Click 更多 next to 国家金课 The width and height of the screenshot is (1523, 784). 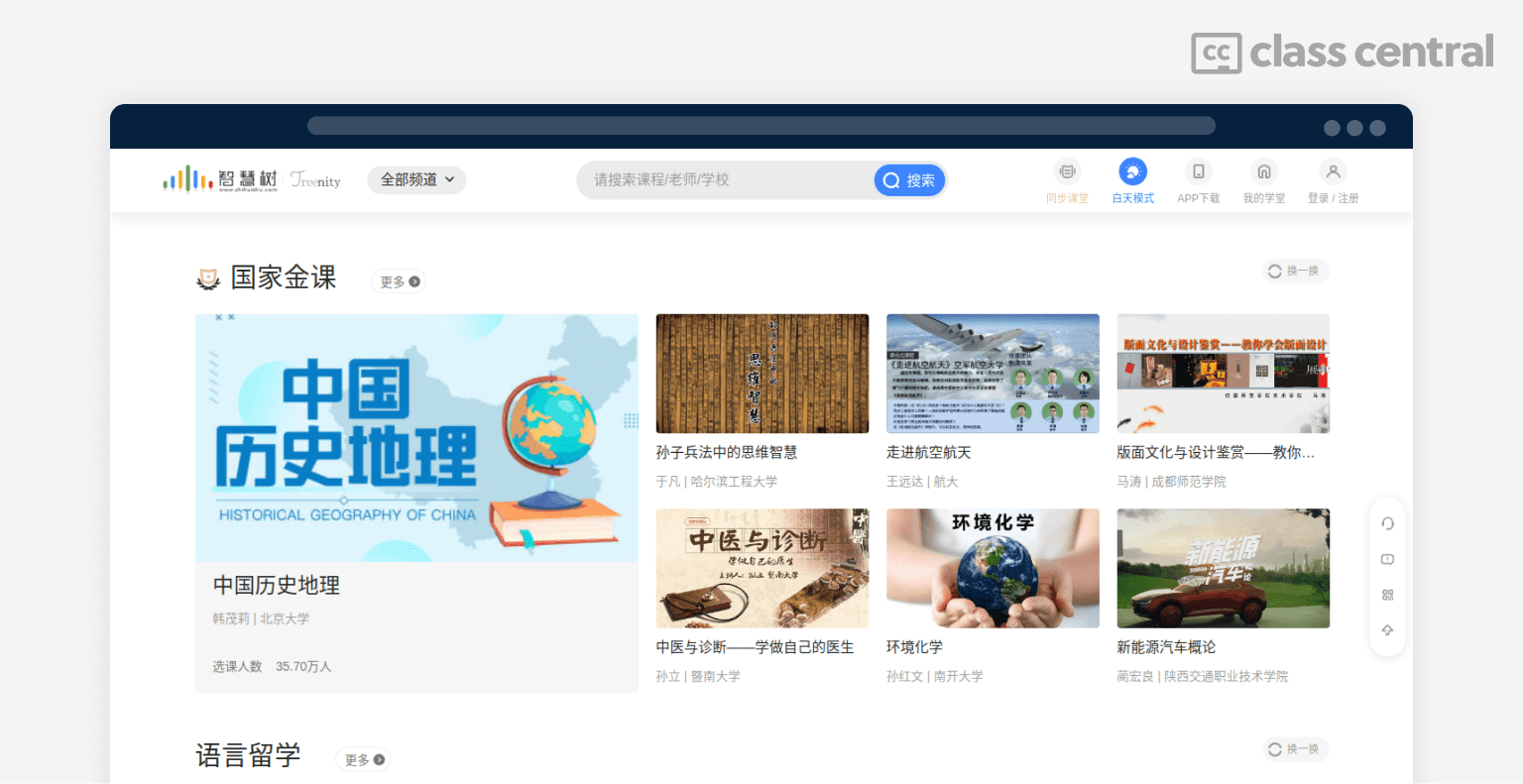click(x=399, y=281)
